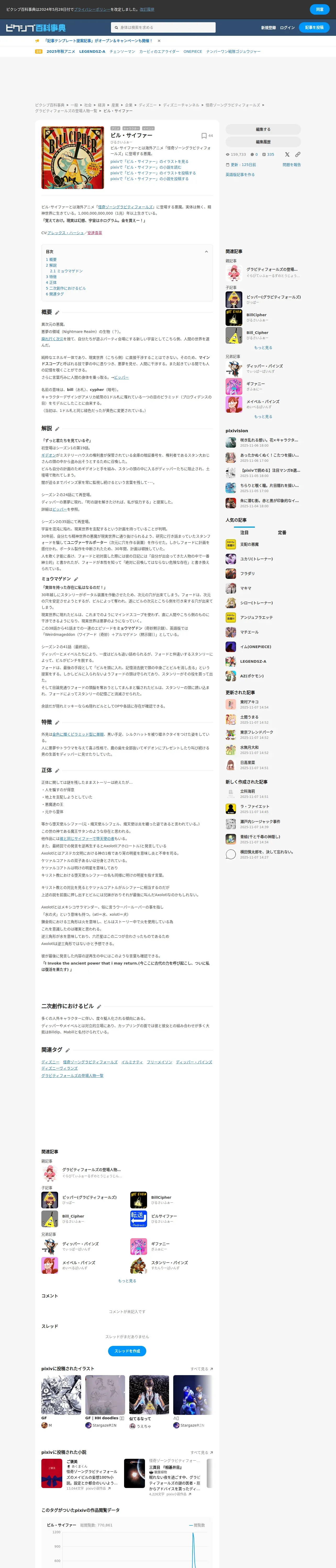Select the 2025年秋アニメ trending tag
Image resolution: width=336 pixels, height=1568 pixels.
[x=60, y=52]
